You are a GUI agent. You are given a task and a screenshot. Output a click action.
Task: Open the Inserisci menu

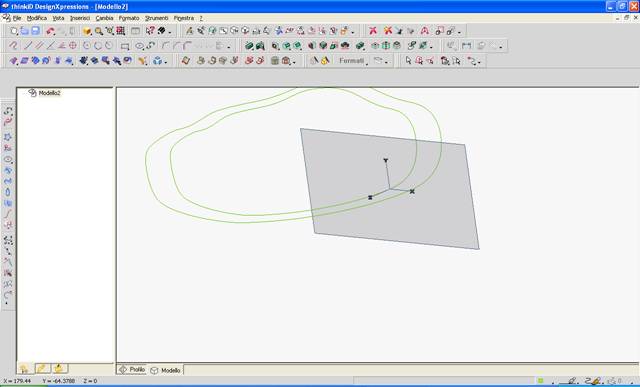(x=80, y=18)
